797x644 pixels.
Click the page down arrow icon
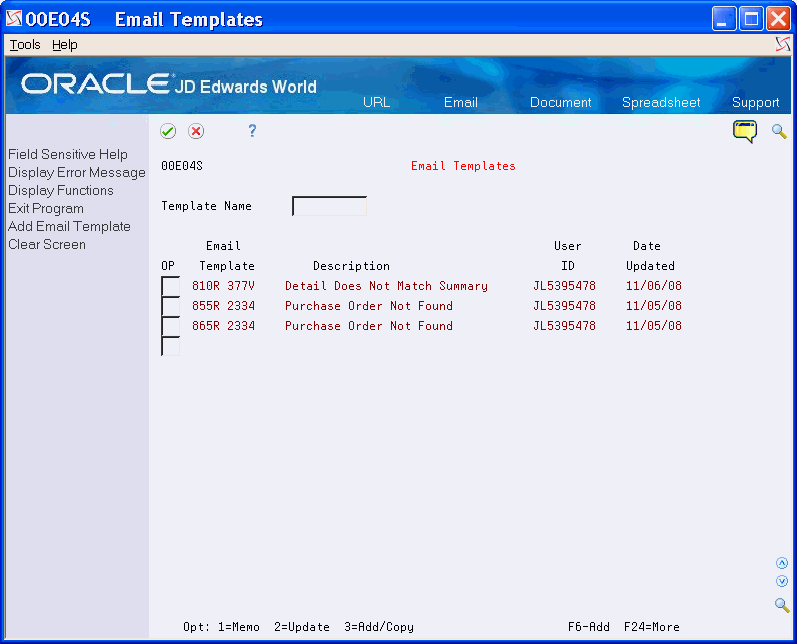point(782,581)
